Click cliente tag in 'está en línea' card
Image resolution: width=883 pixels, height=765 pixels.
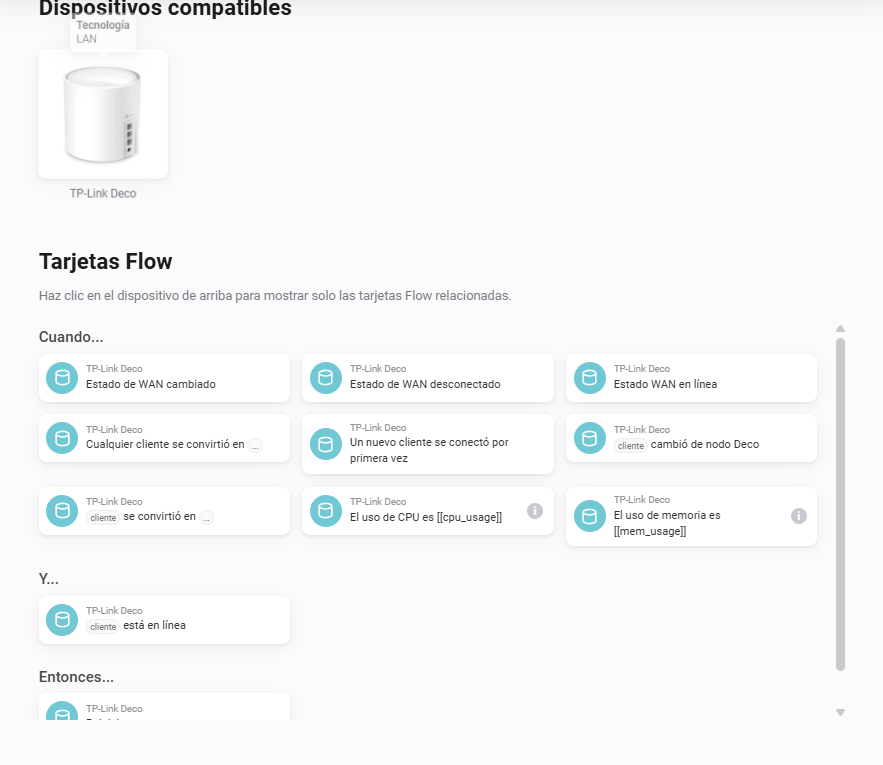103,626
